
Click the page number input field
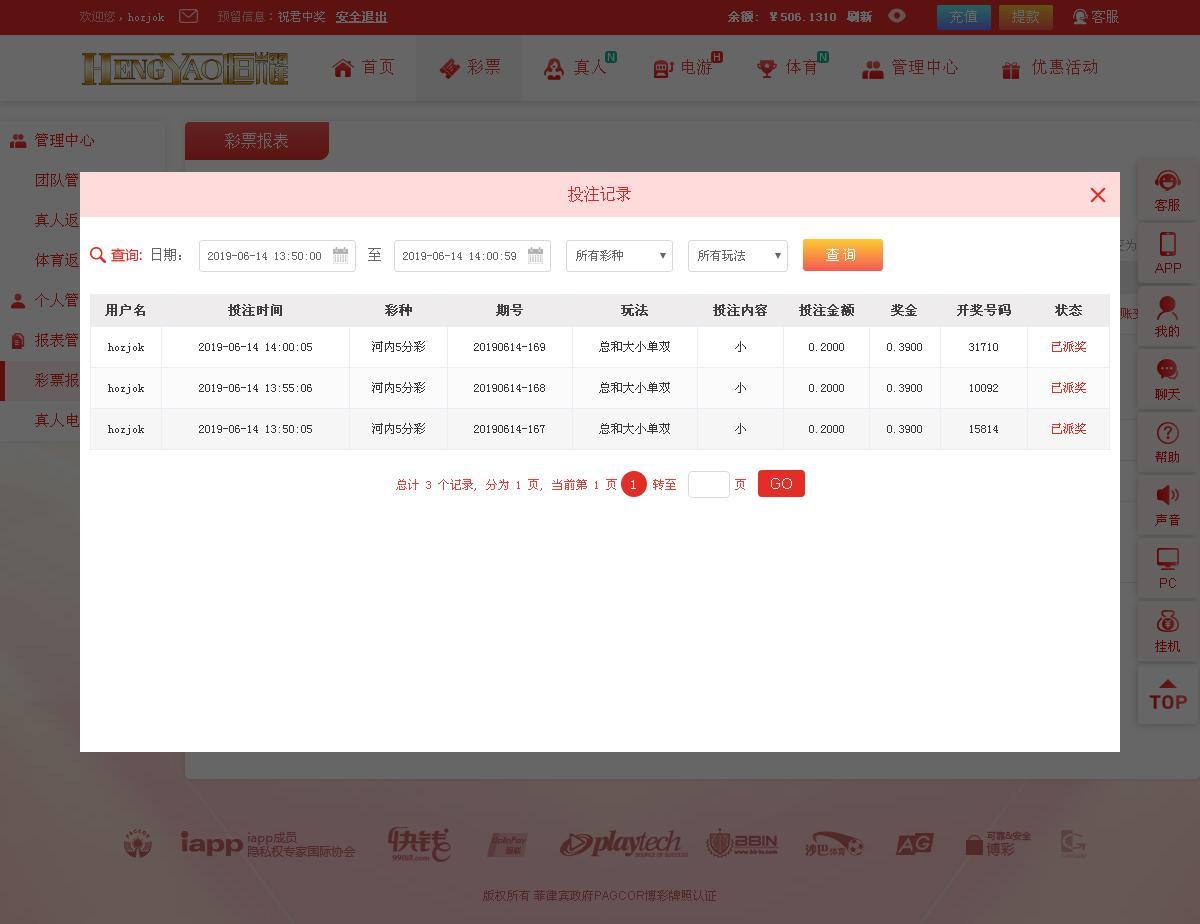click(x=708, y=484)
